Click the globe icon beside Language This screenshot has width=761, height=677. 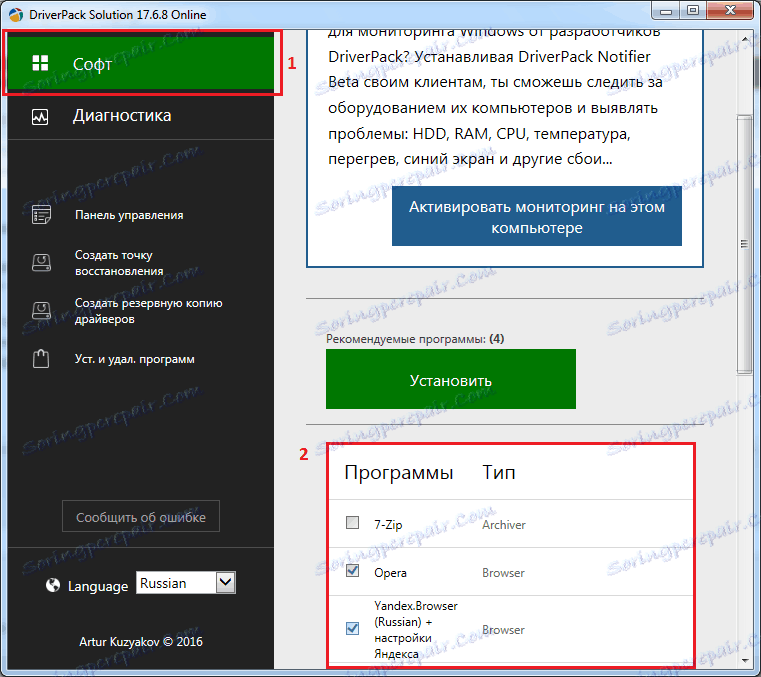pos(53,585)
